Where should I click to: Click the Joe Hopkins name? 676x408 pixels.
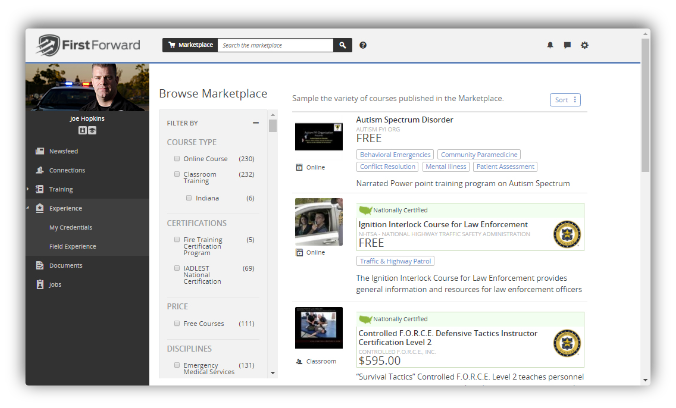click(x=87, y=119)
